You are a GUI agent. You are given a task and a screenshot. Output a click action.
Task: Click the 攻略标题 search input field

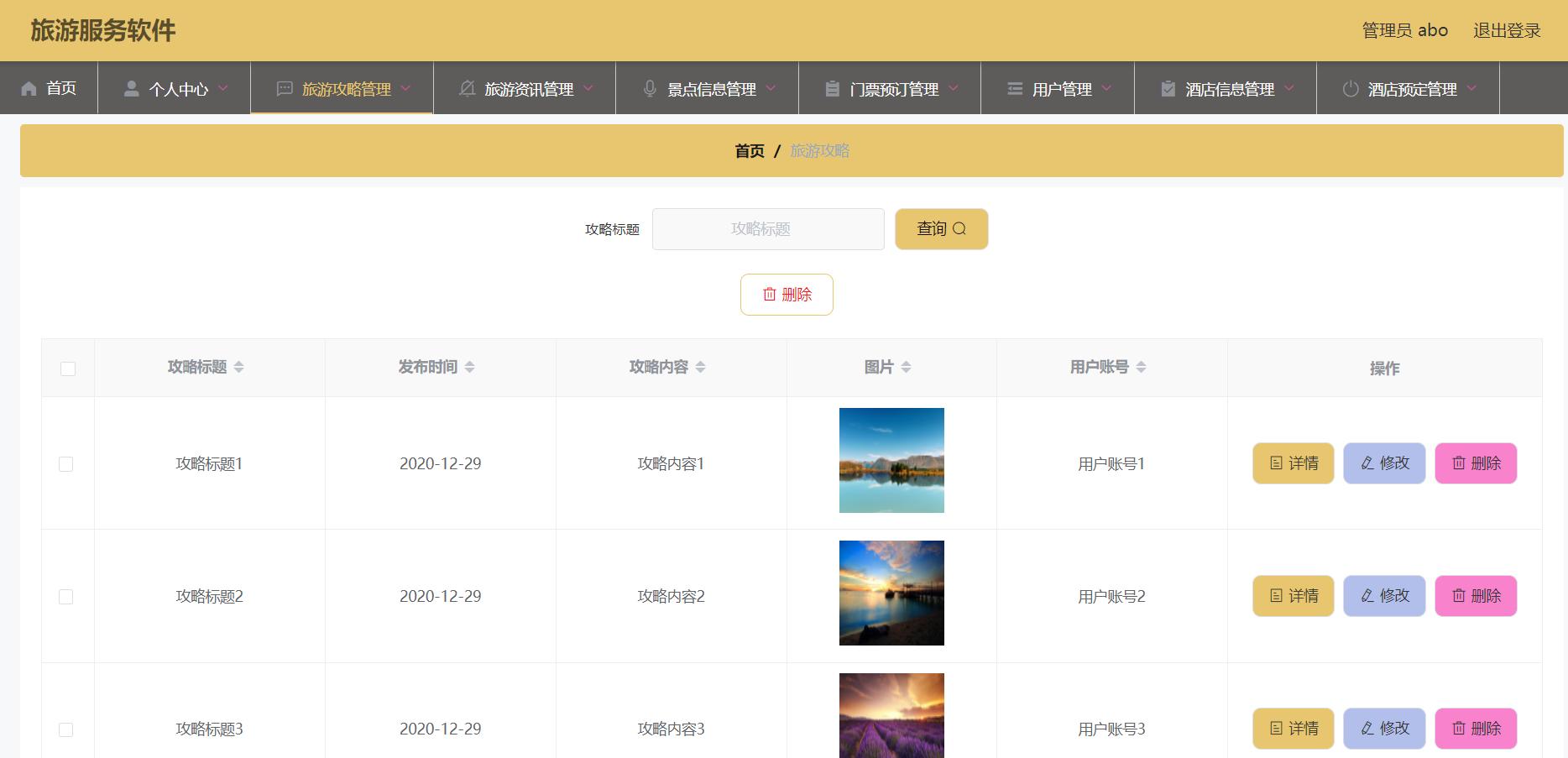(768, 228)
